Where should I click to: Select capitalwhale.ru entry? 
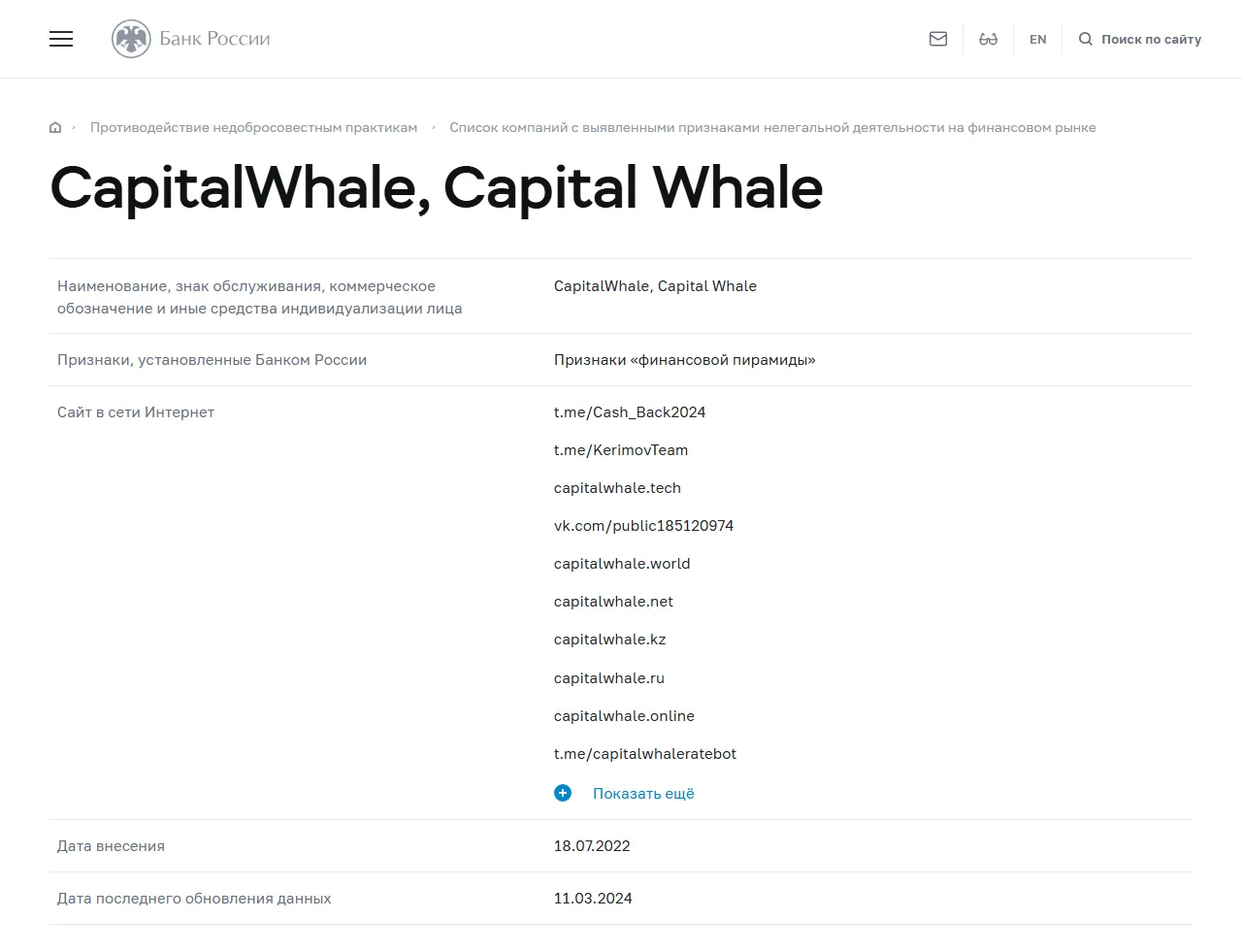(x=609, y=678)
